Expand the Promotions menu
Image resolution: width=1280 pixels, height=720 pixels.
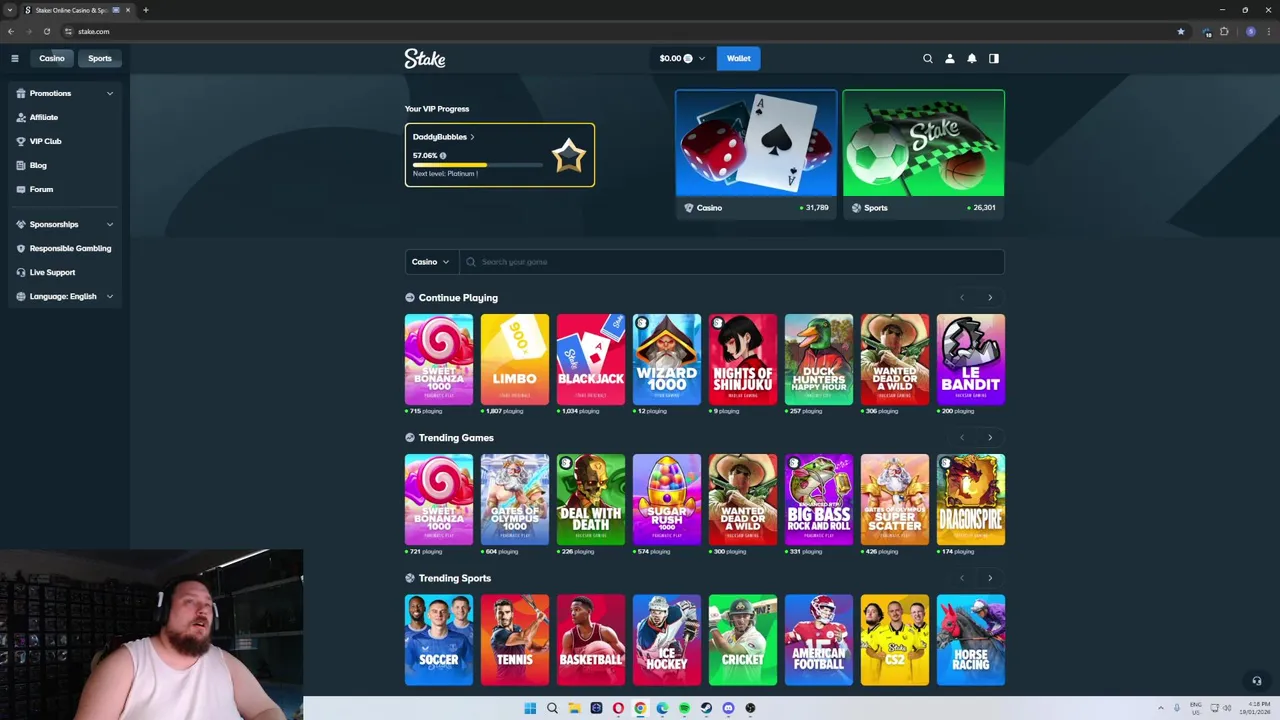65,93
